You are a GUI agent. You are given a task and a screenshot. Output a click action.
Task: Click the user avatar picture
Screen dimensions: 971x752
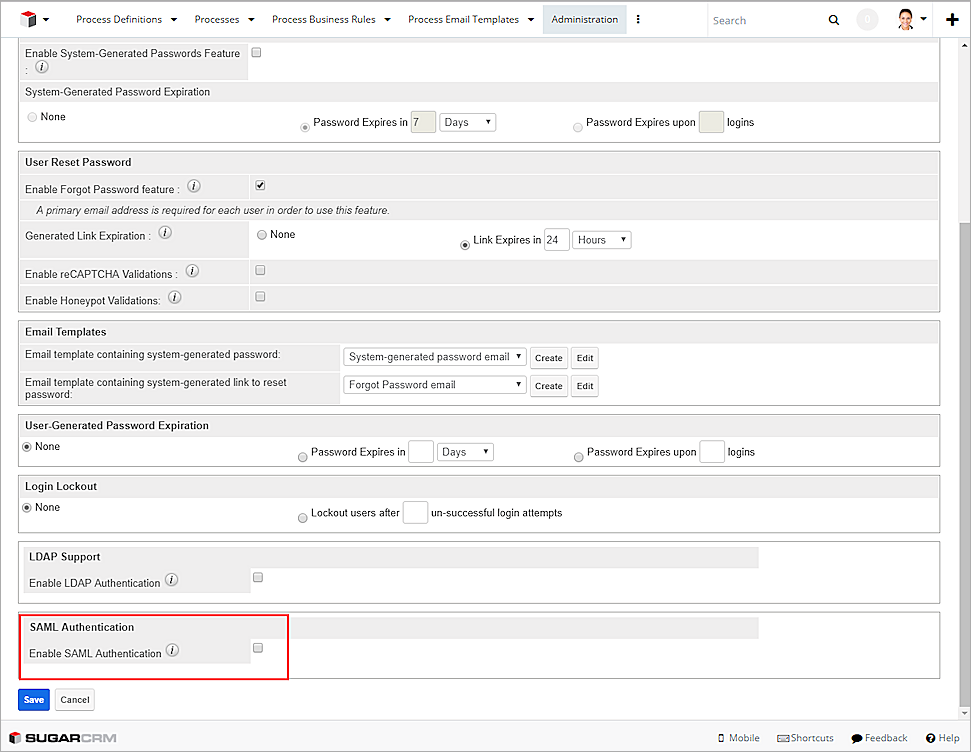pos(905,19)
